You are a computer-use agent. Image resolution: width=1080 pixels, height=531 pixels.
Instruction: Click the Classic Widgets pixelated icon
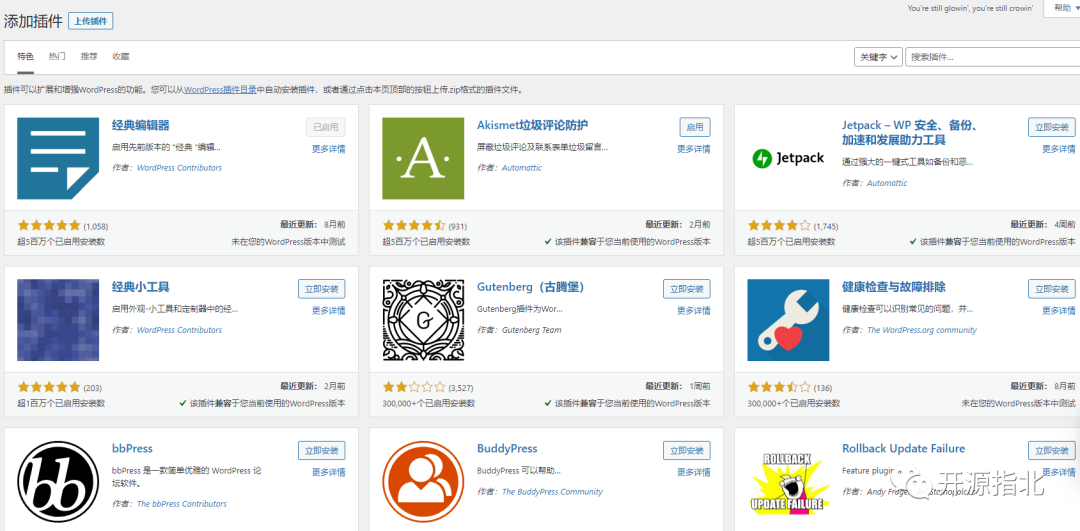[58, 320]
